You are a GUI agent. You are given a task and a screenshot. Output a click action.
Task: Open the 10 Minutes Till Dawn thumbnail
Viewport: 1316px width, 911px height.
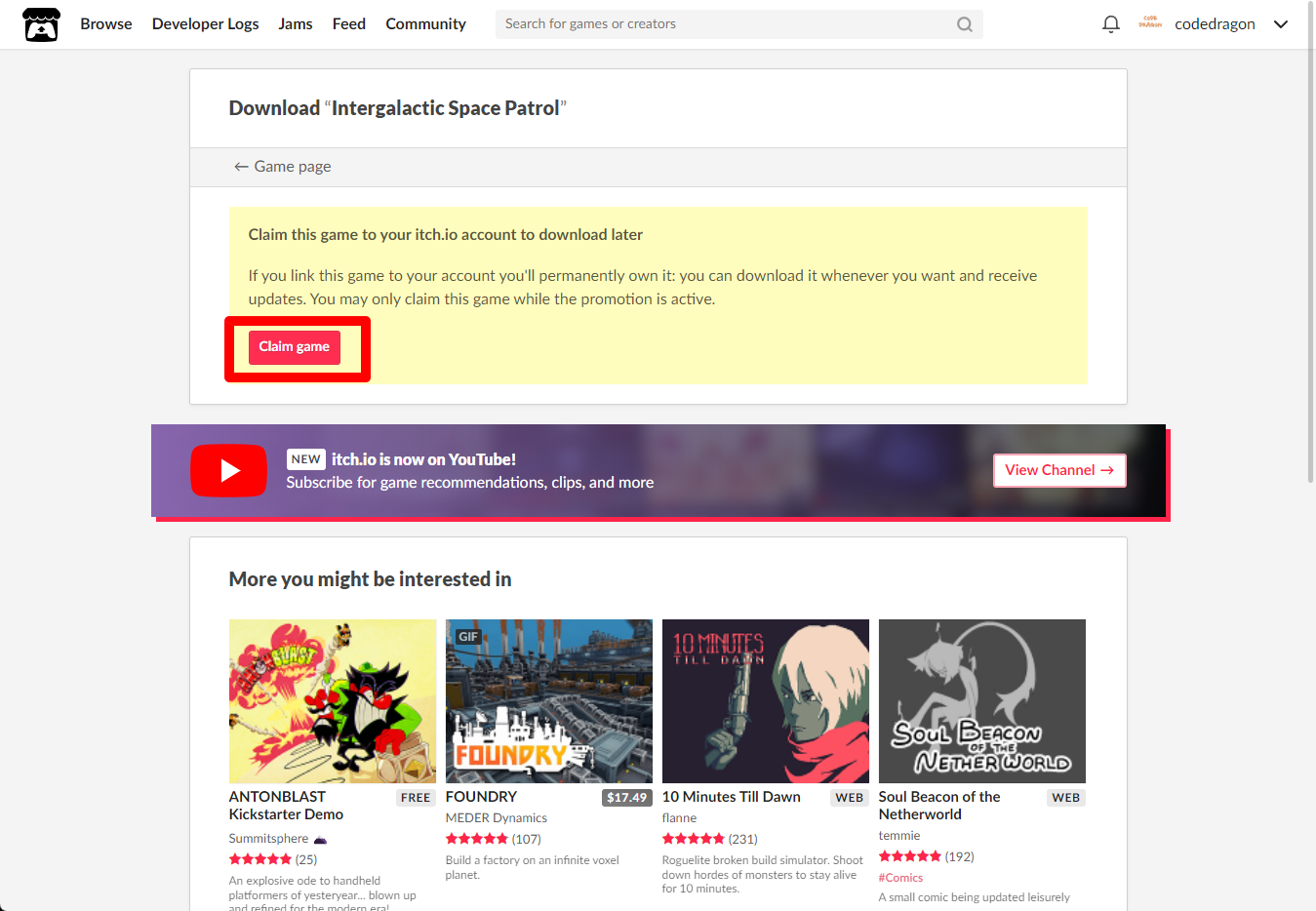coord(766,701)
